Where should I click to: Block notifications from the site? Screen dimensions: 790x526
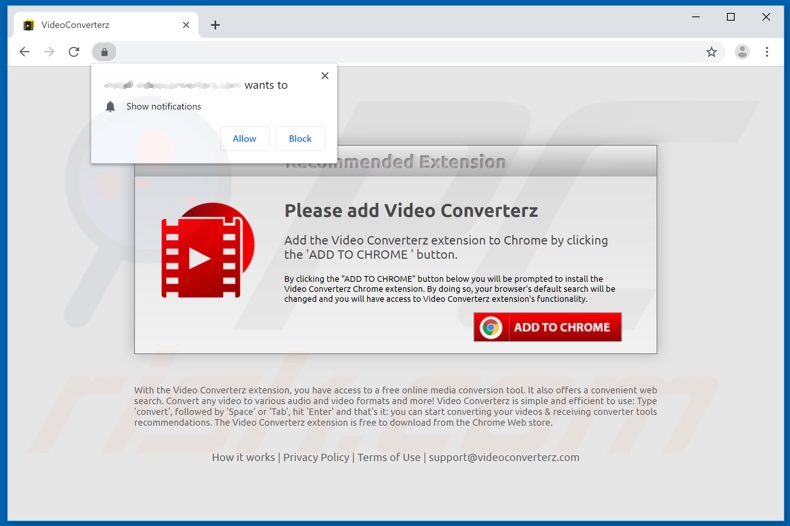pos(300,139)
